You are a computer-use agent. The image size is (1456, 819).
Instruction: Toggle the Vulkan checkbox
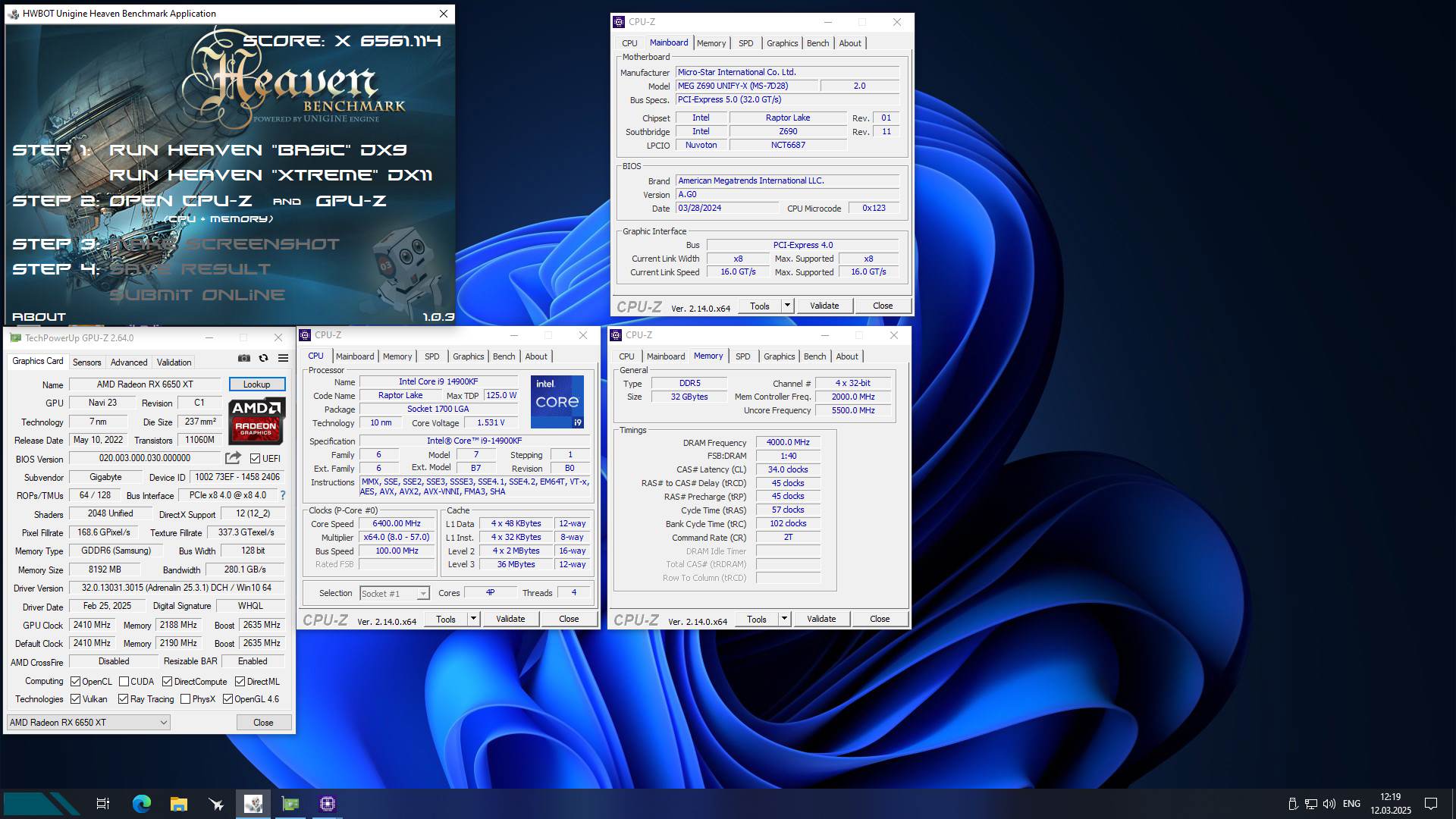76,699
